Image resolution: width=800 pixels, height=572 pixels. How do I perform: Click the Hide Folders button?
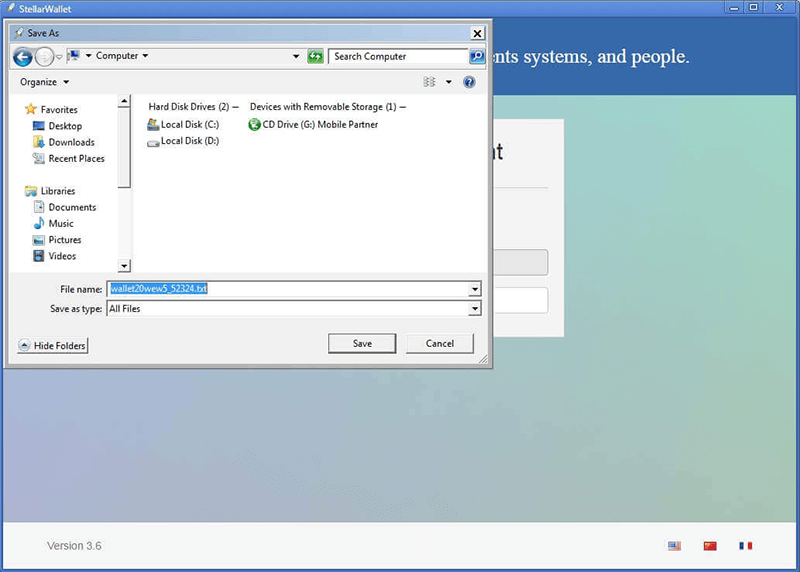tap(53, 345)
